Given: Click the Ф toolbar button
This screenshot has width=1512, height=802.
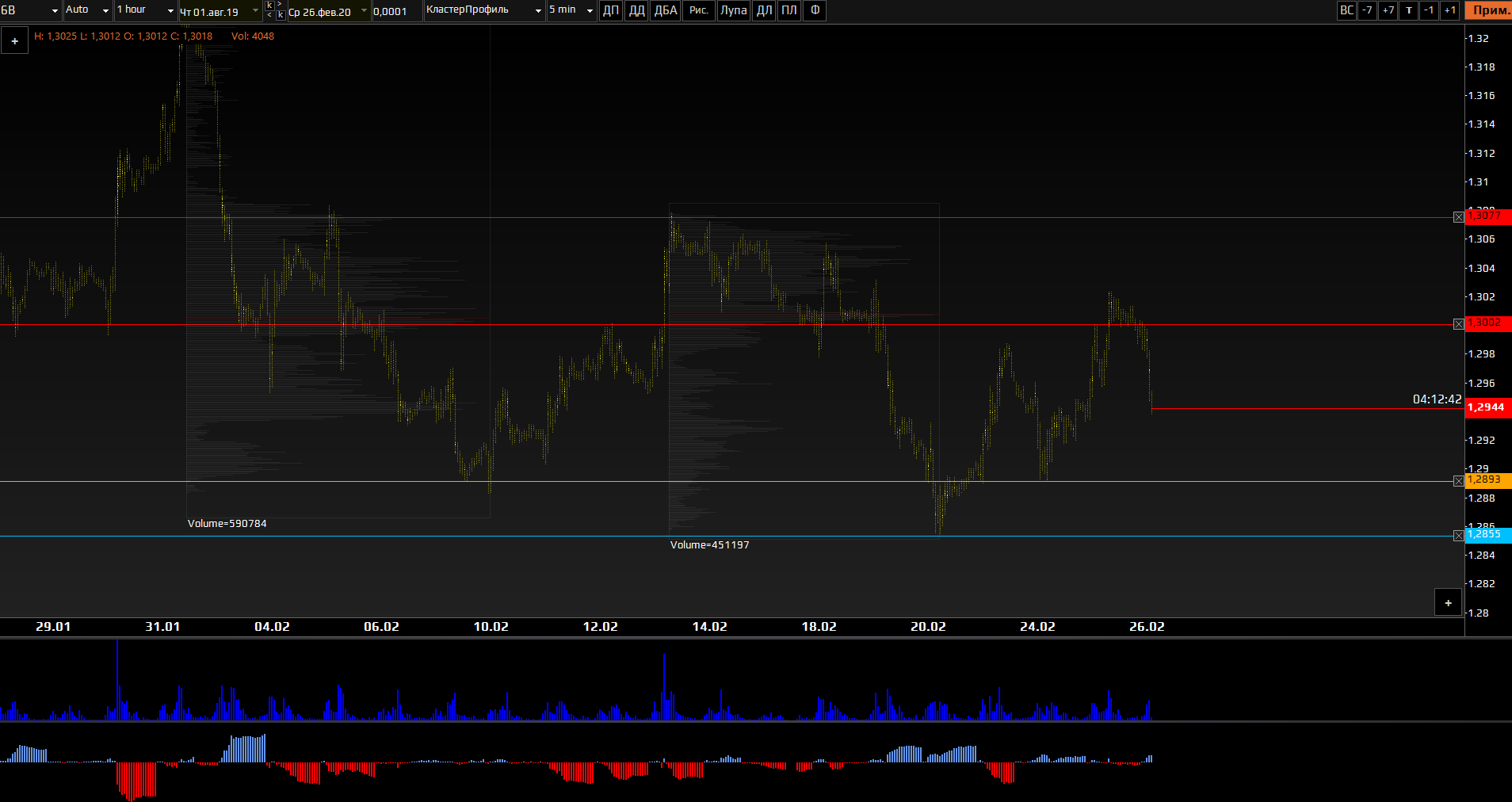Looking at the screenshot, I should [x=815, y=10].
